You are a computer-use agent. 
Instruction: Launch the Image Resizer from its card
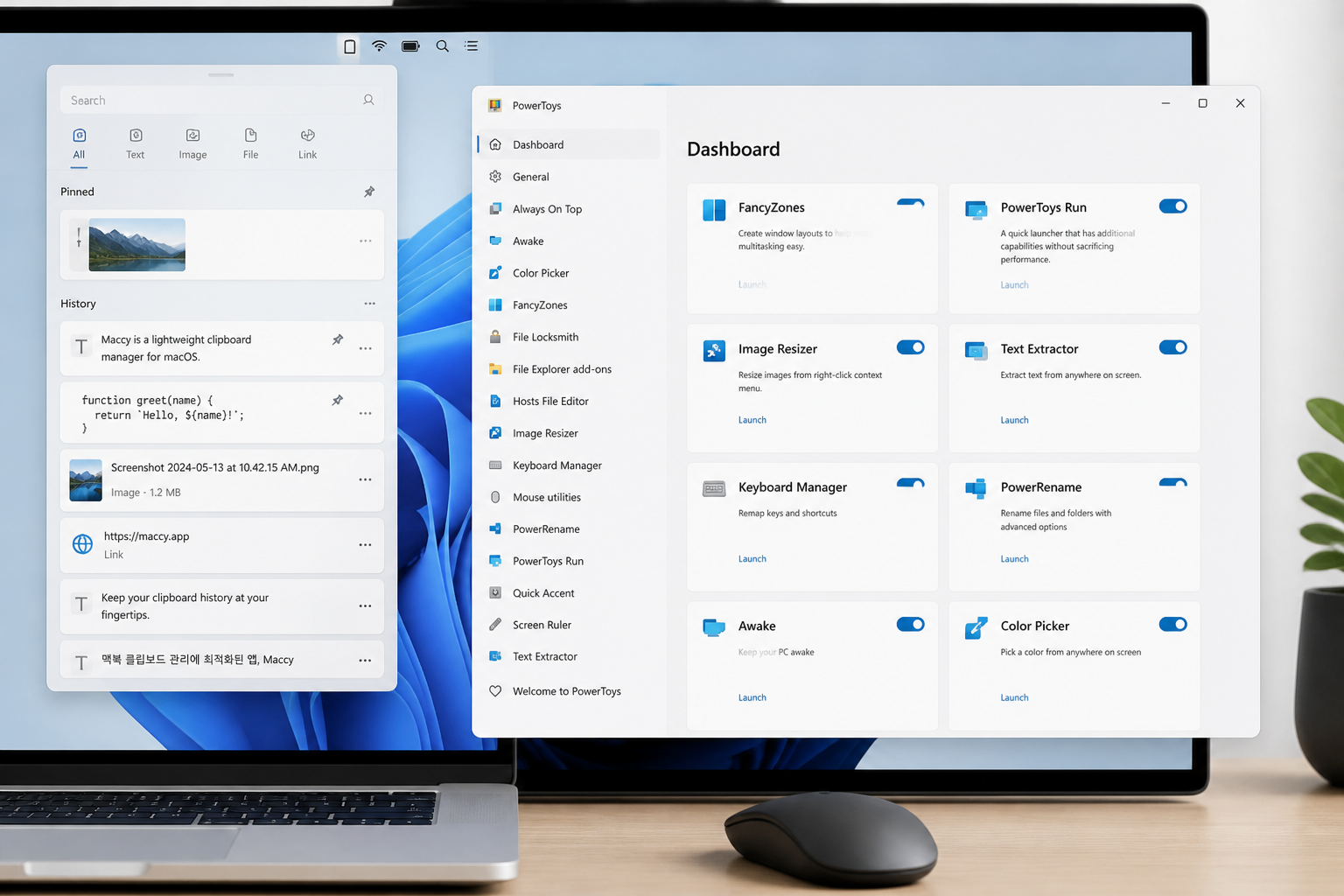pyautogui.click(x=752, y=420)
